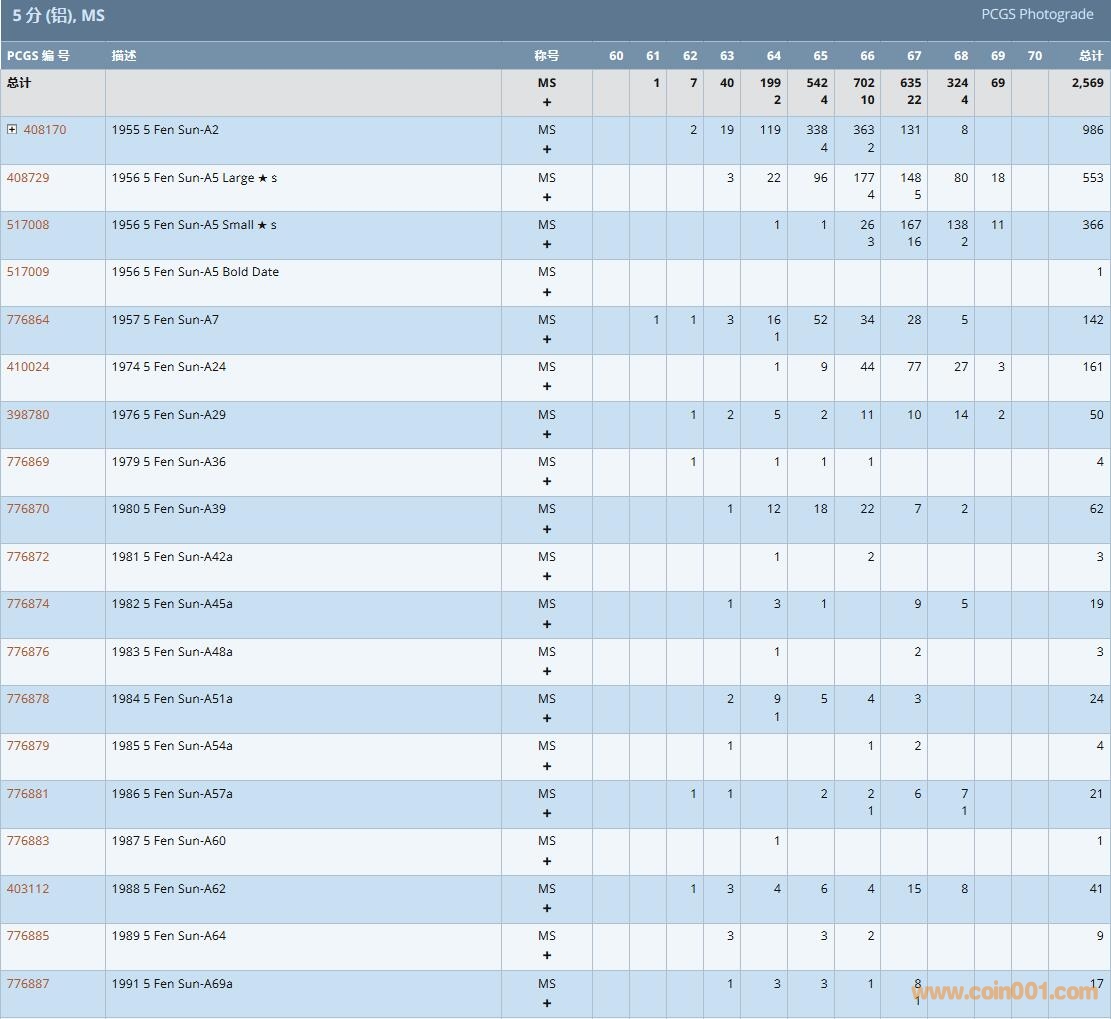Click the 517008 coin number link
Screen dimensions: 1111x1019
coord(28,225)
